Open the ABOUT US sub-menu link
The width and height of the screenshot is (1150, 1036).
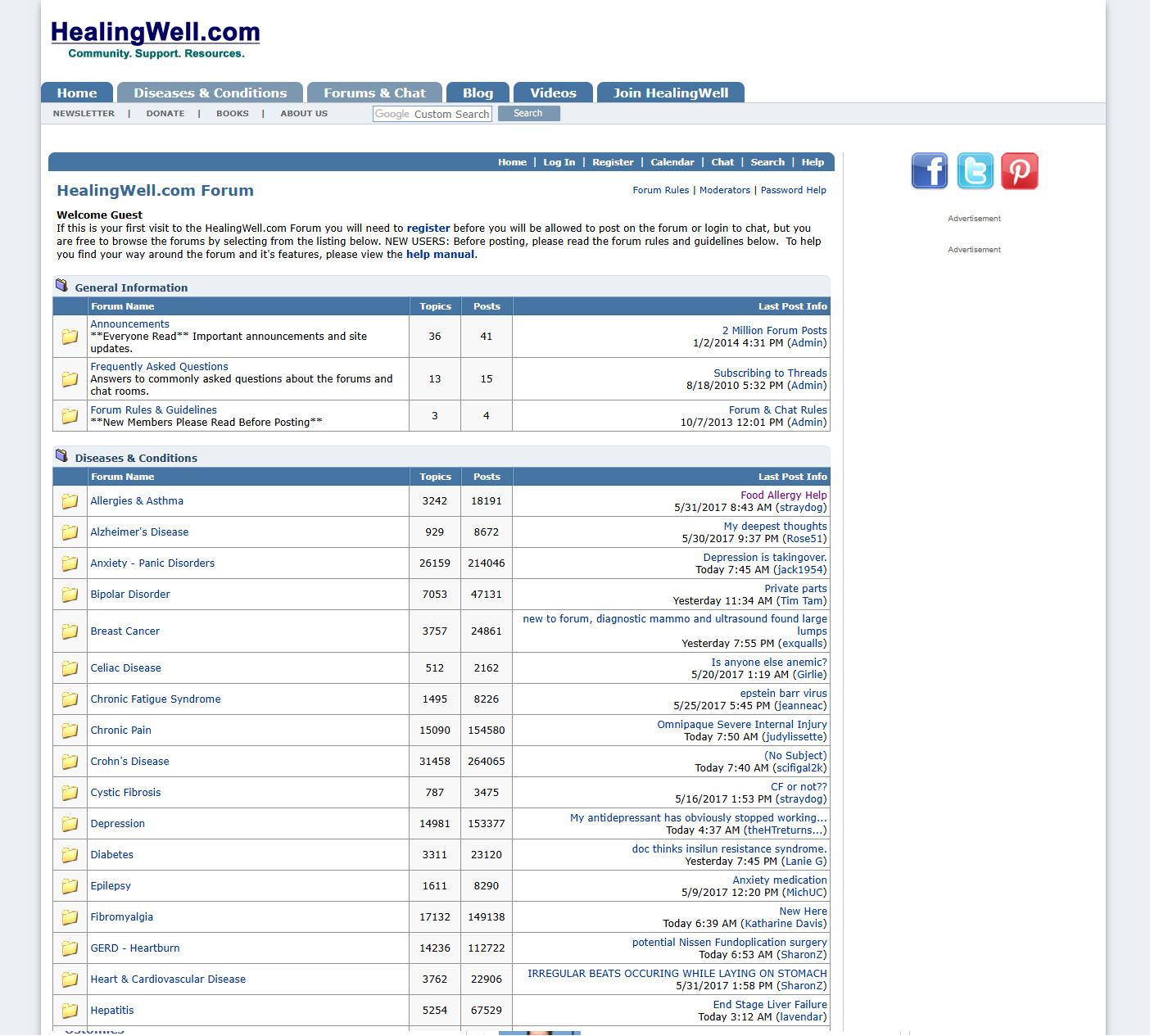click(x=304, y=114)
